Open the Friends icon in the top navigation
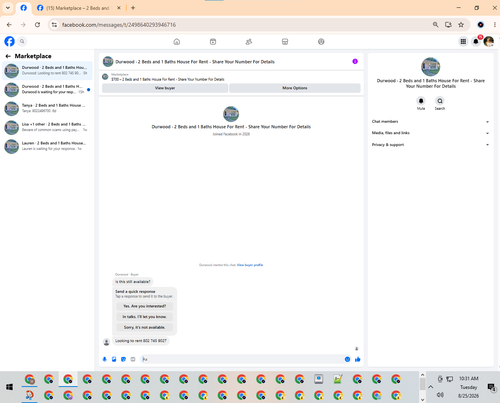The image size is (500, 403). [x=249, y=42]
